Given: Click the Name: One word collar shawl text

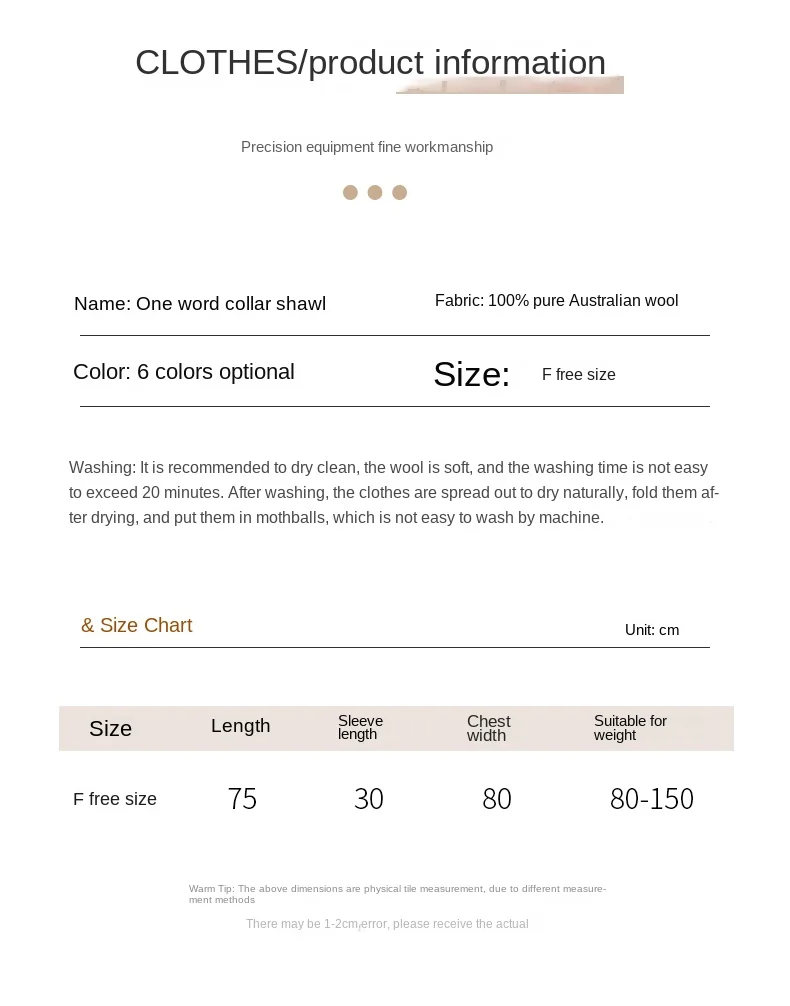Looking at the screenshot, I should pyautogui.click(x=200, y=303).
